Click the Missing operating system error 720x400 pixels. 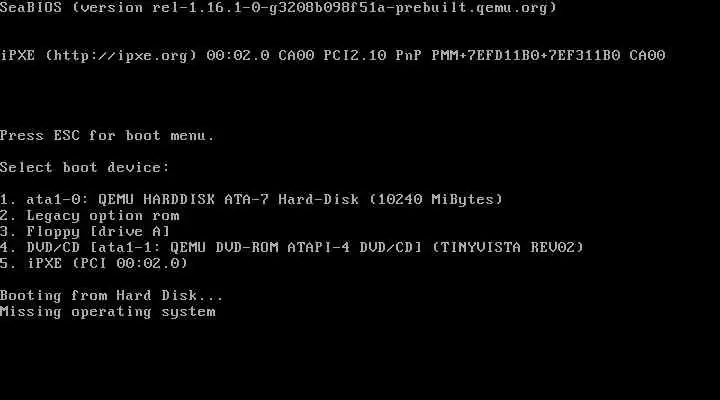click(107, 311)
